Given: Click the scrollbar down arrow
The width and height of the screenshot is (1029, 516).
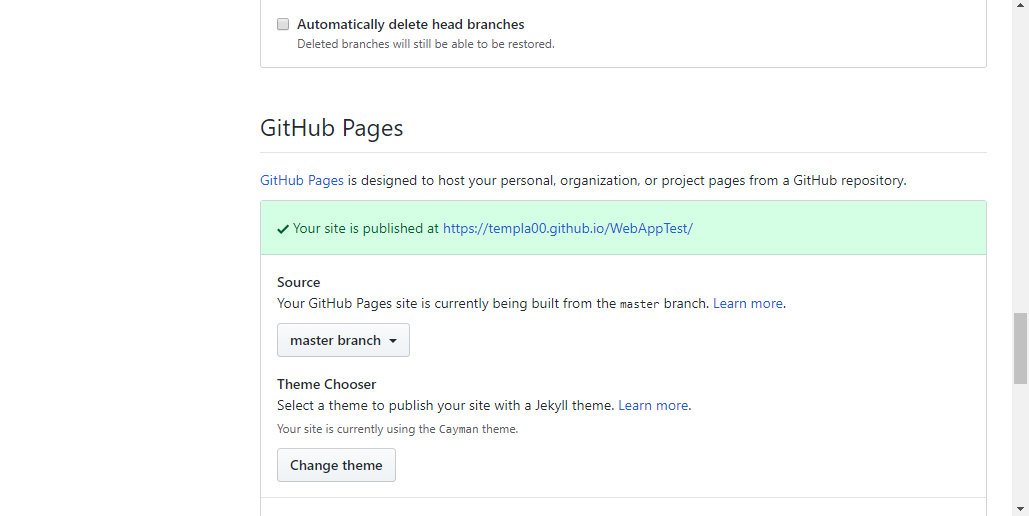Looking at the screenshot, I should click(1020, 507).
